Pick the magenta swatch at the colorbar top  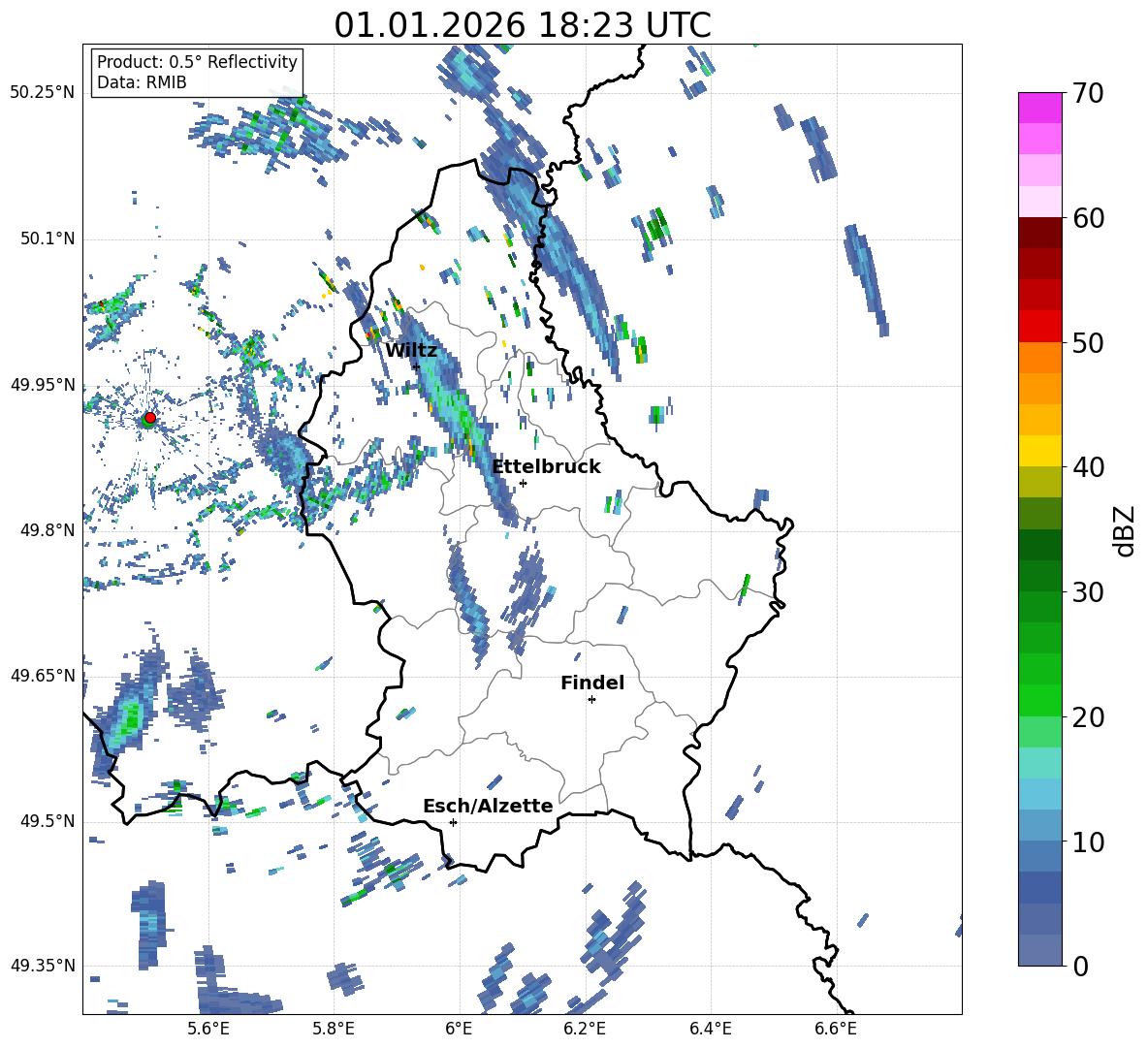[x=1040, y=108]
